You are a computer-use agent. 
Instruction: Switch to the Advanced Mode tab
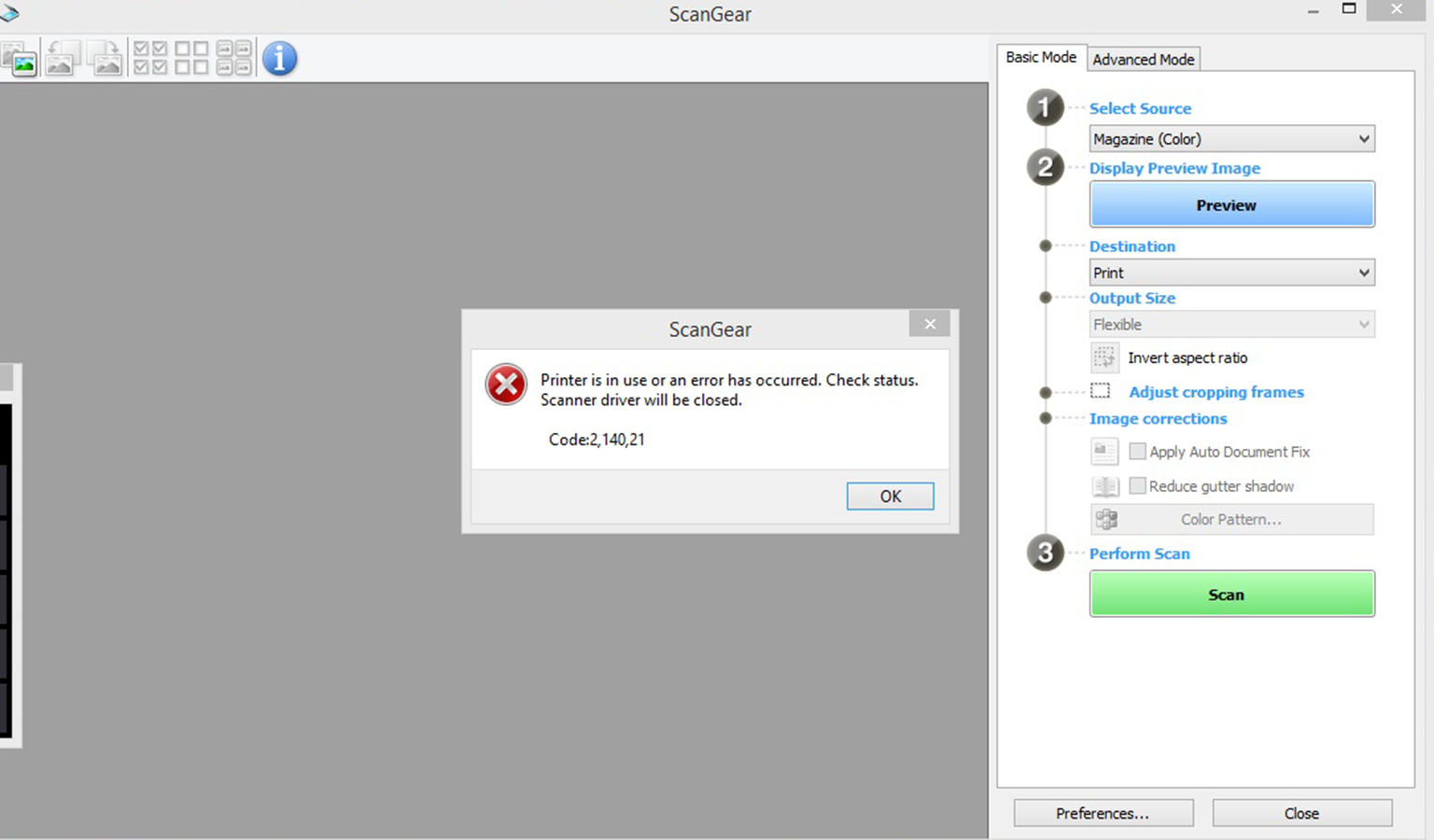coord(1144,60)
